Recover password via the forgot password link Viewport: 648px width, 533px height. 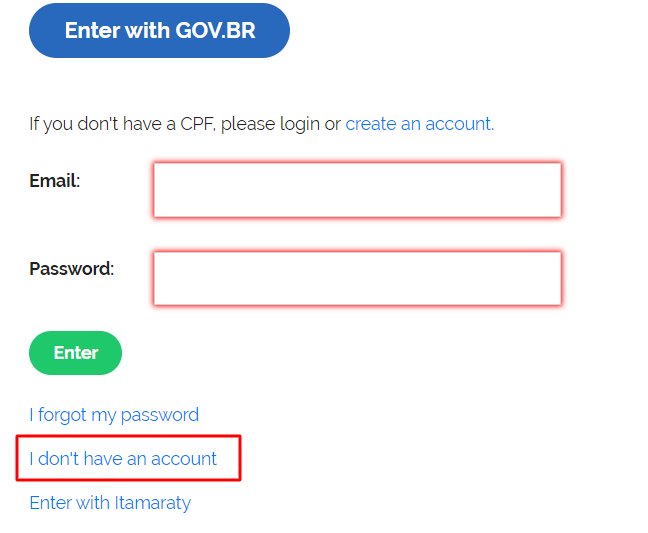tap(114, 415)
